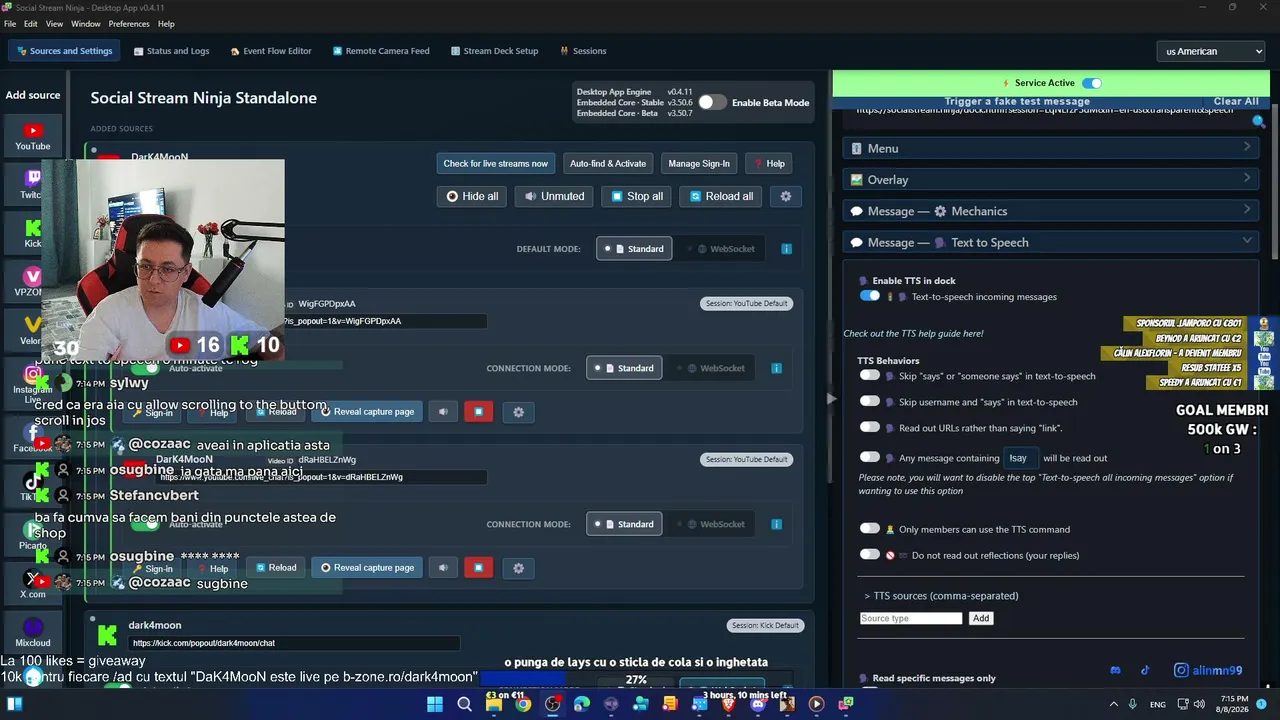Image resolution: width=1280 pixels, height=720 pixels.
Task: Open gear settings for dRaHBELZnWg source
Action: point(518,568)
